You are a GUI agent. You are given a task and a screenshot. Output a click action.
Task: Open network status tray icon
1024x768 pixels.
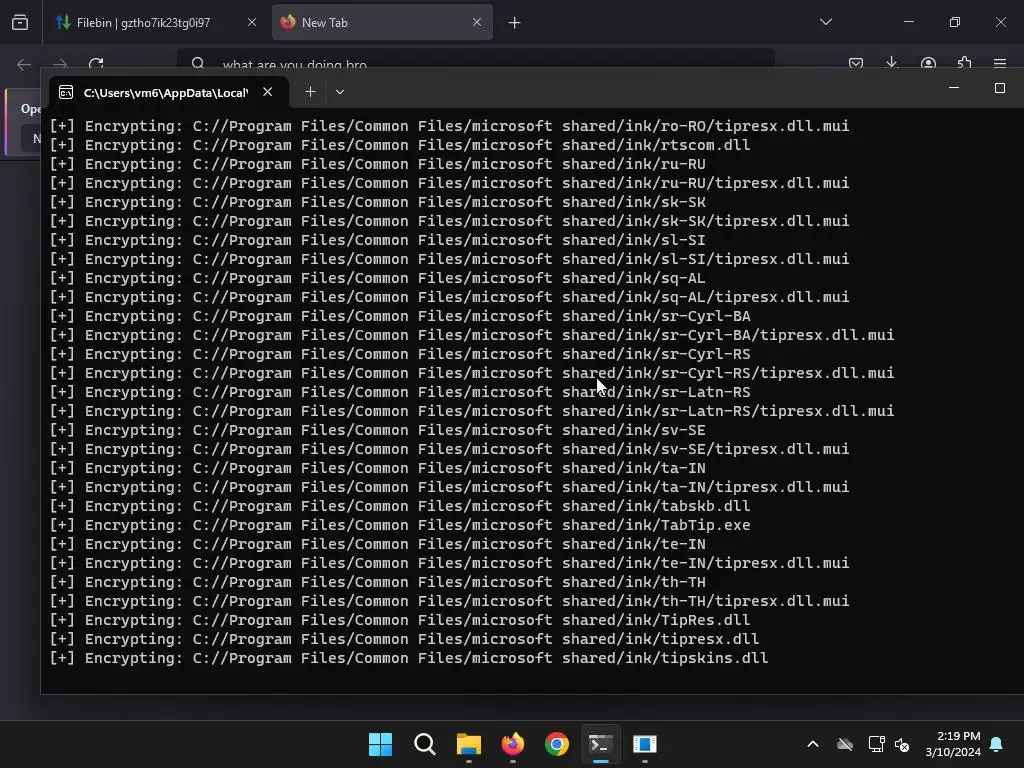click(x=876, y=744)
